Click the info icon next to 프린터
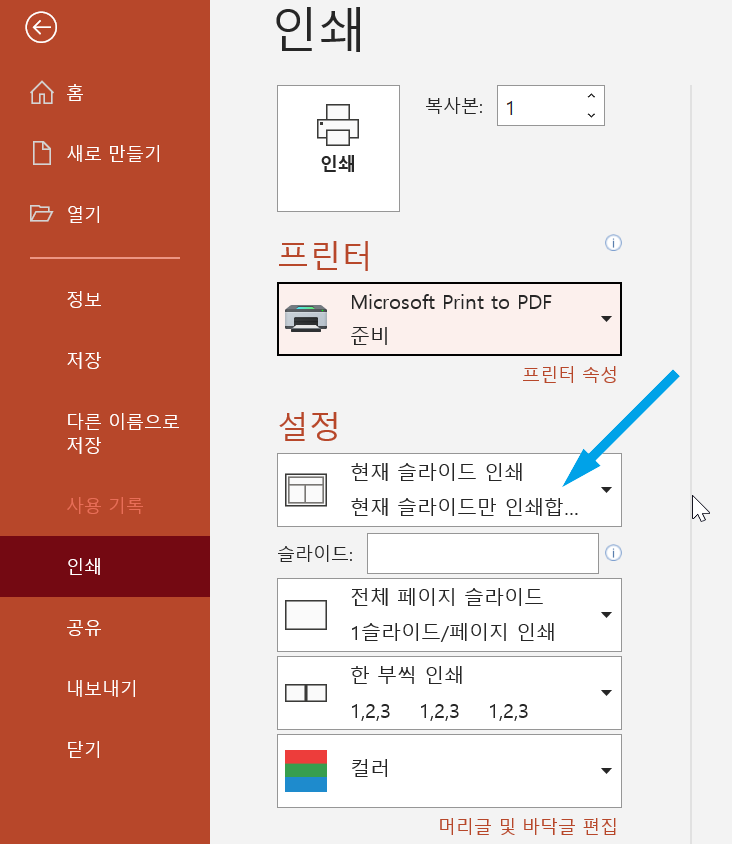 613,243
